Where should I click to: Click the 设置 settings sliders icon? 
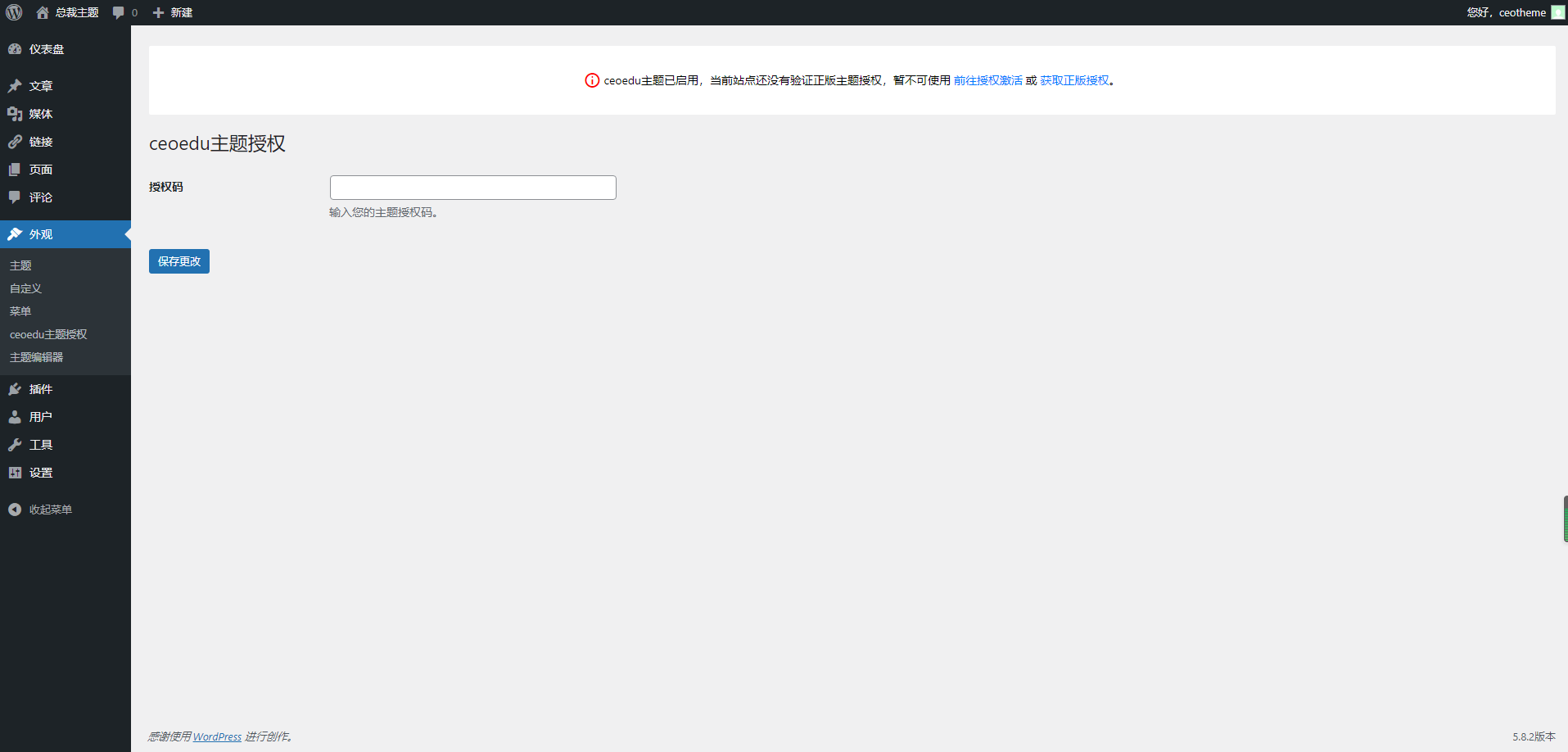coord(15,473)
